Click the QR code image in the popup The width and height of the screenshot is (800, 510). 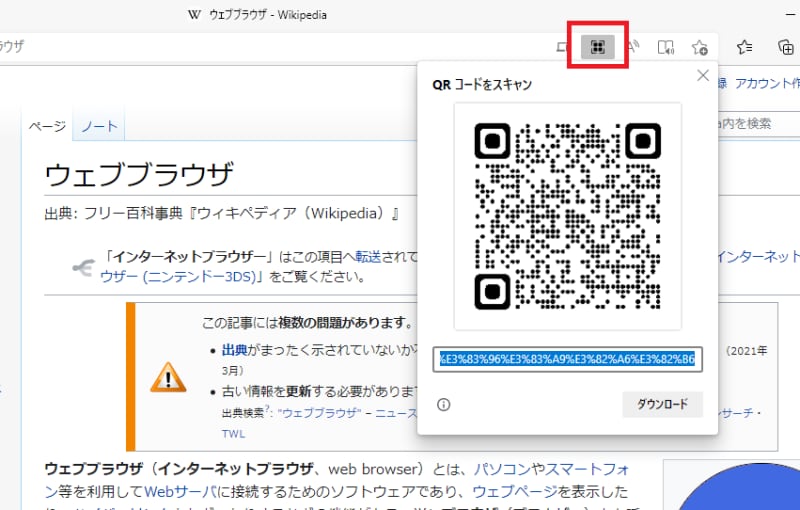click(x=567, y=215)
